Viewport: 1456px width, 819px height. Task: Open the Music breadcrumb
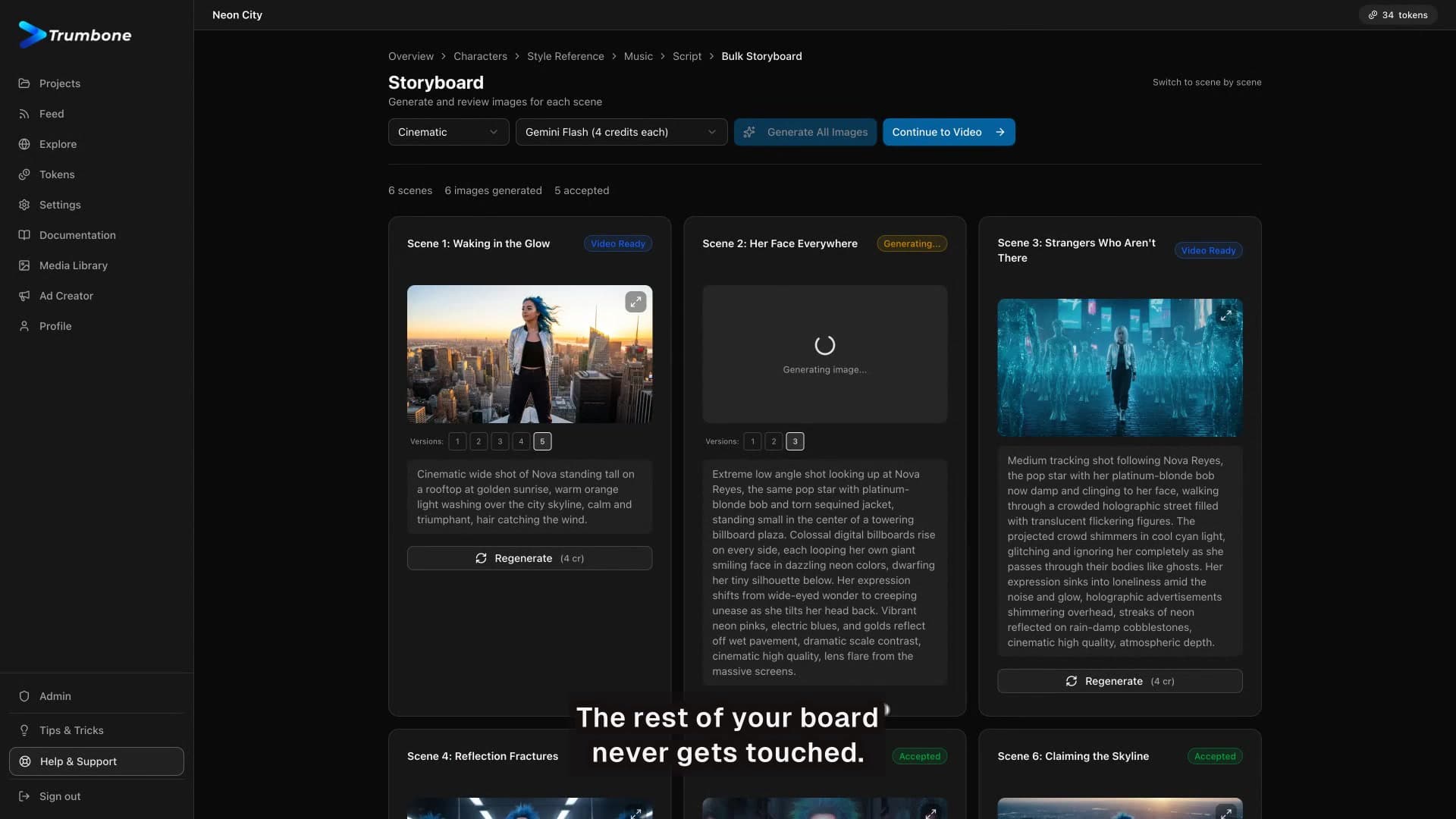638,56
